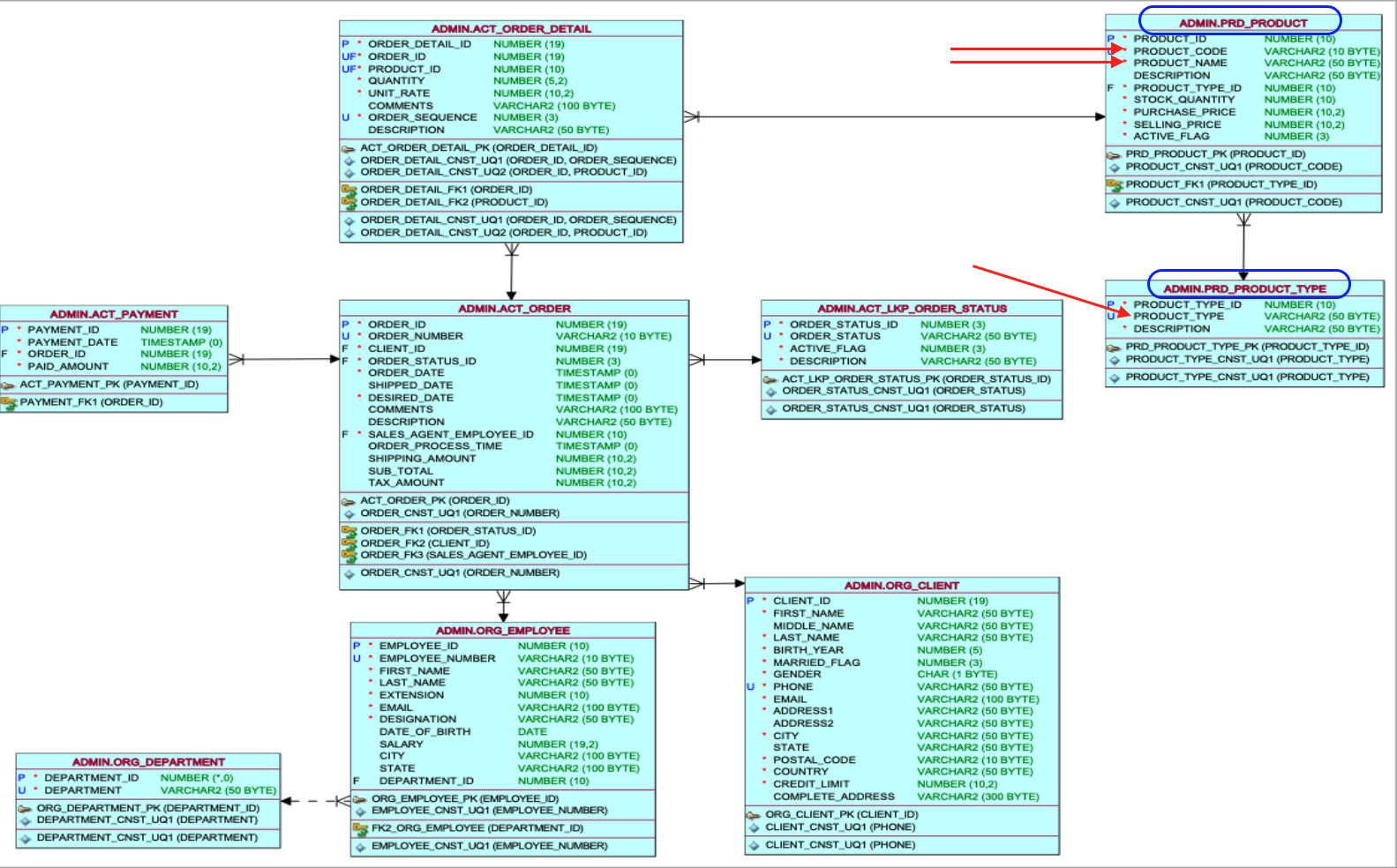This screenshot has width=1397, height=868.
Task: Click the EMPLOYEE_NUMBER column row
Action: [x=503, y=658]
